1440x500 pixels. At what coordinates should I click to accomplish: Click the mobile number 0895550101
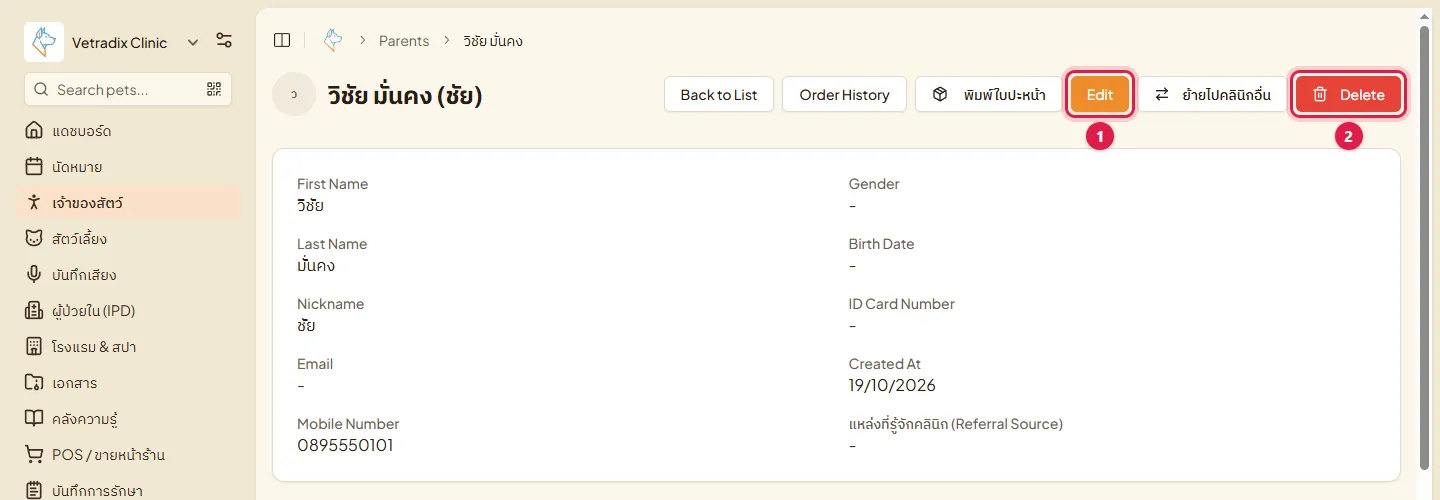pyautogui.click(x=345, y=445)
